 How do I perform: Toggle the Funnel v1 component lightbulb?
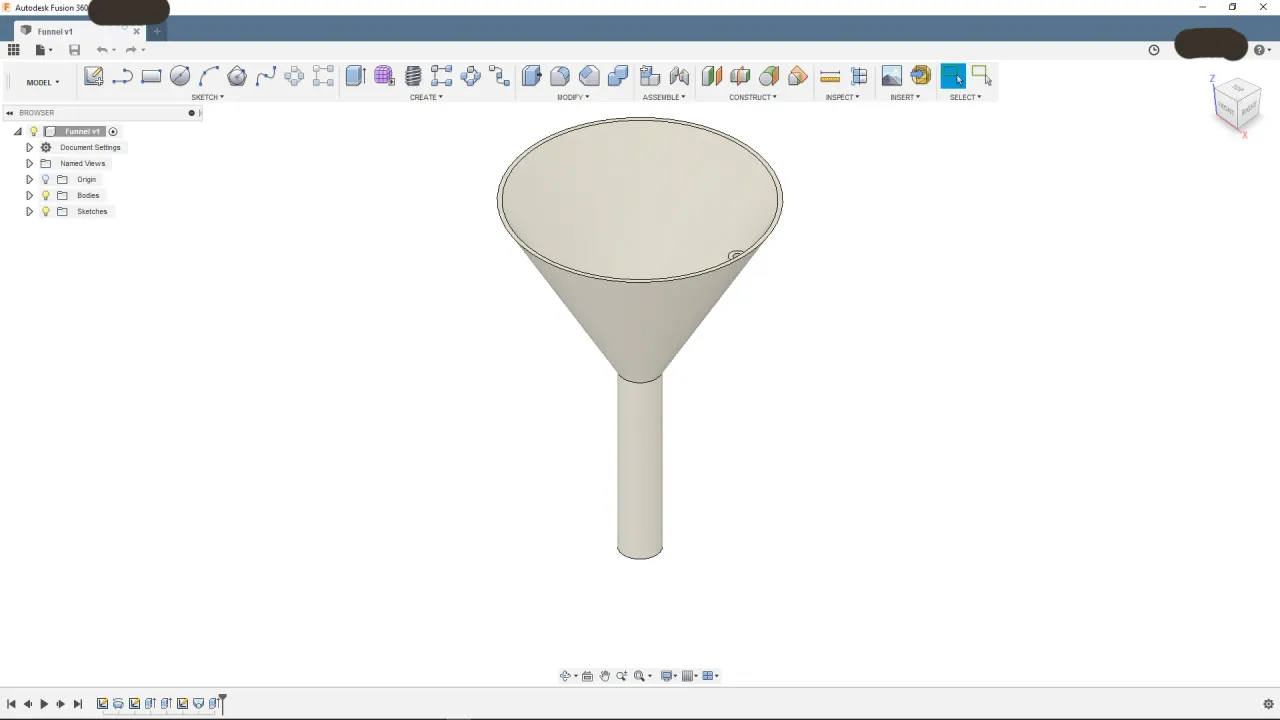[33, 131]
